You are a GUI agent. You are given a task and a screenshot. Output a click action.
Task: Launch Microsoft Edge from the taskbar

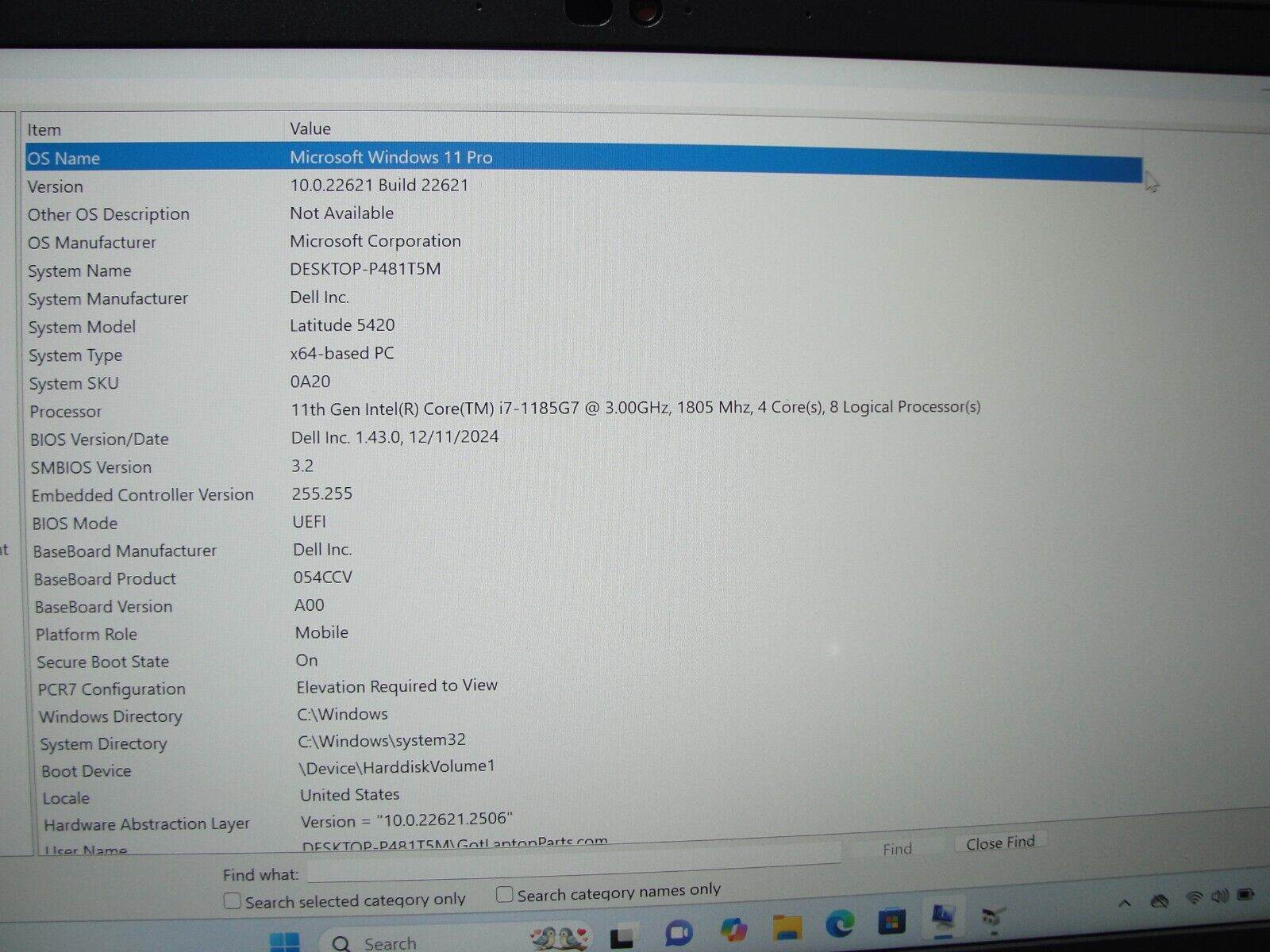(x=839, y=923)
